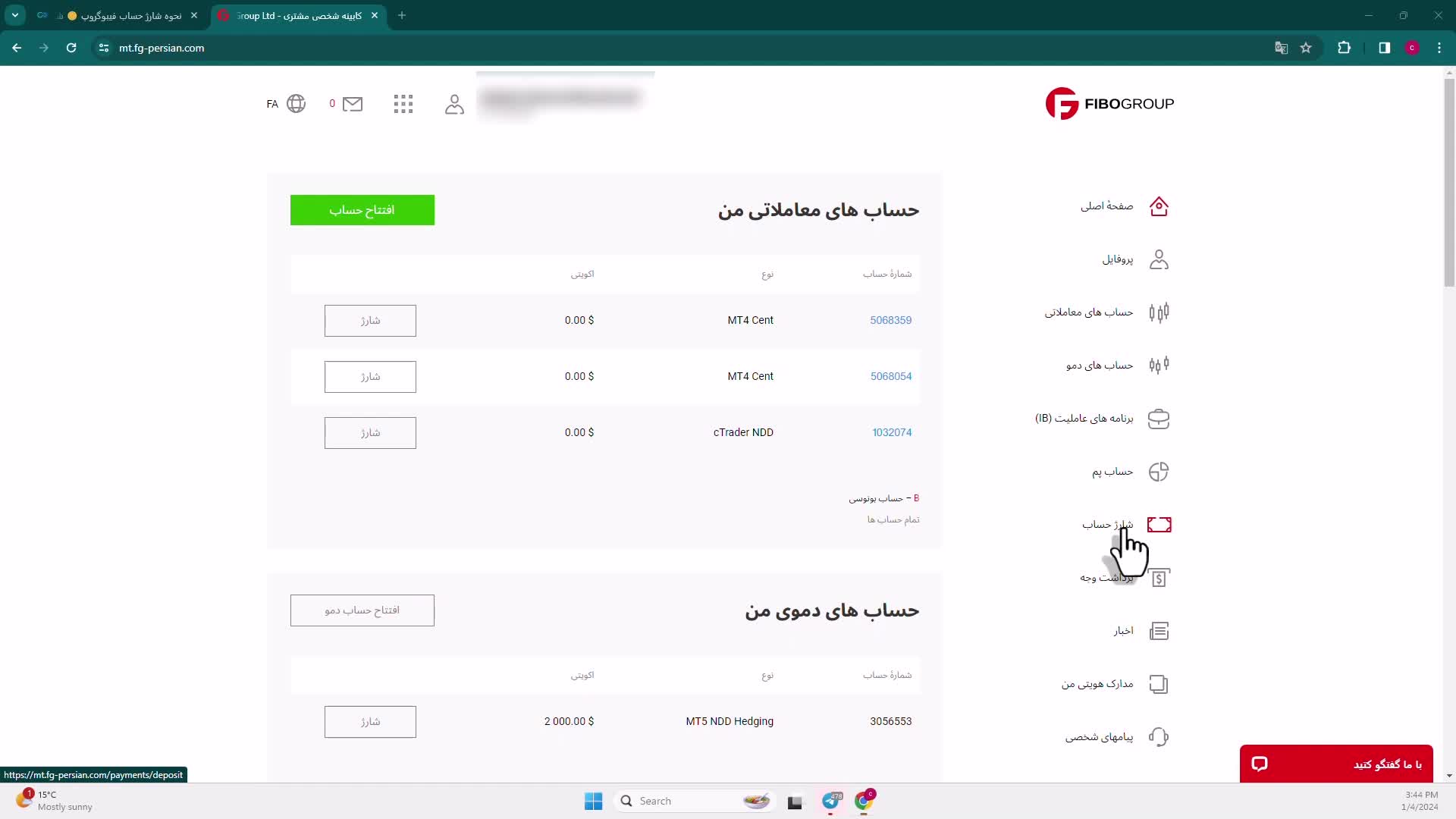This screenshot has width=1456, height=819.
Task: Click the personal messages headset icon
Action: 1158,737
